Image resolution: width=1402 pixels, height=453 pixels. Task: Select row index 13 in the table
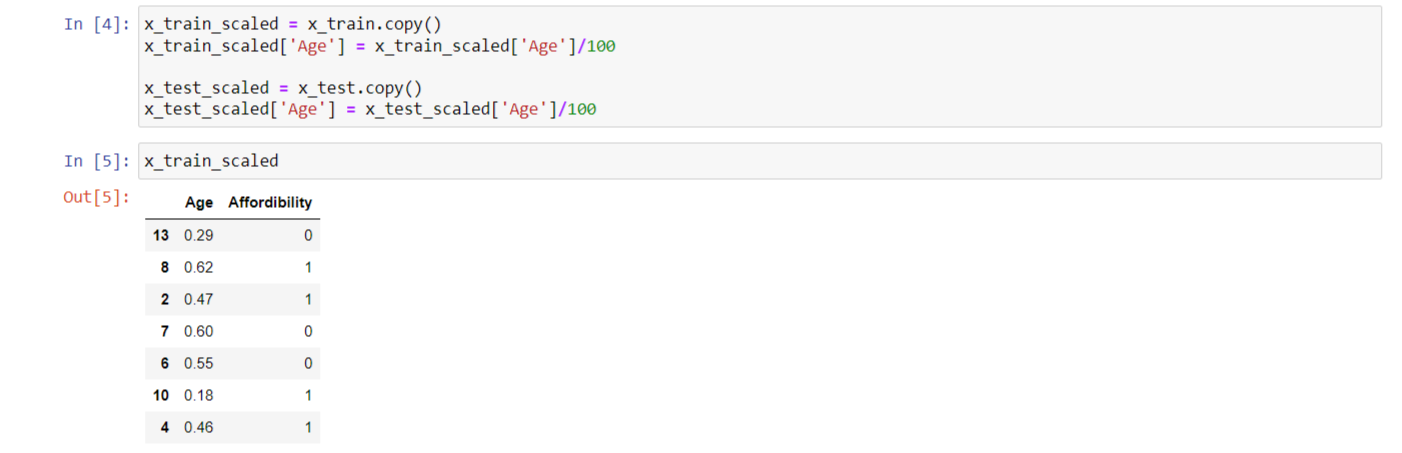(161, 235)
